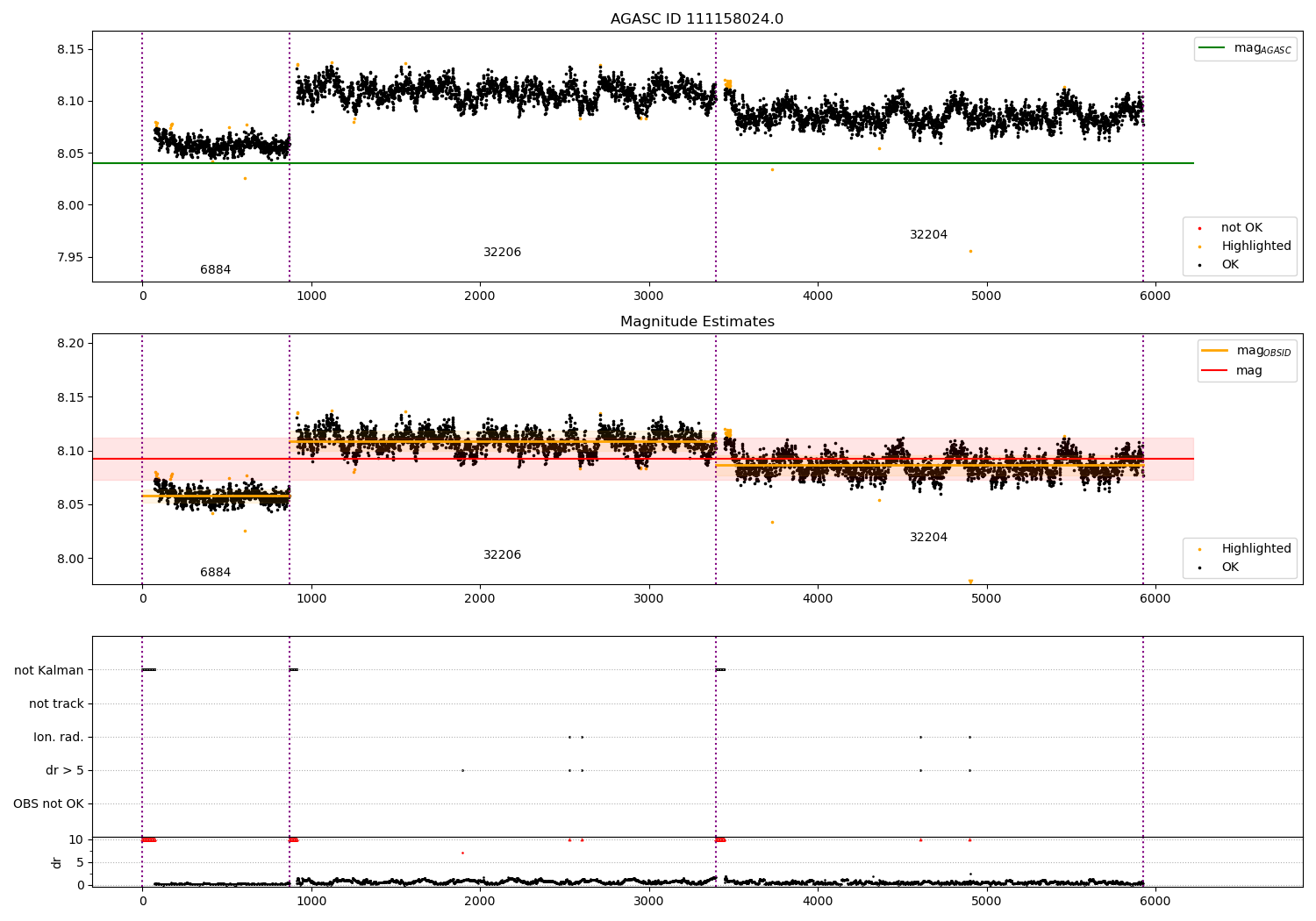Select the 'Highlighted' entry in top legend
The width and height of the screenshot is (1316, 921).
click(x=1255, y=246)
